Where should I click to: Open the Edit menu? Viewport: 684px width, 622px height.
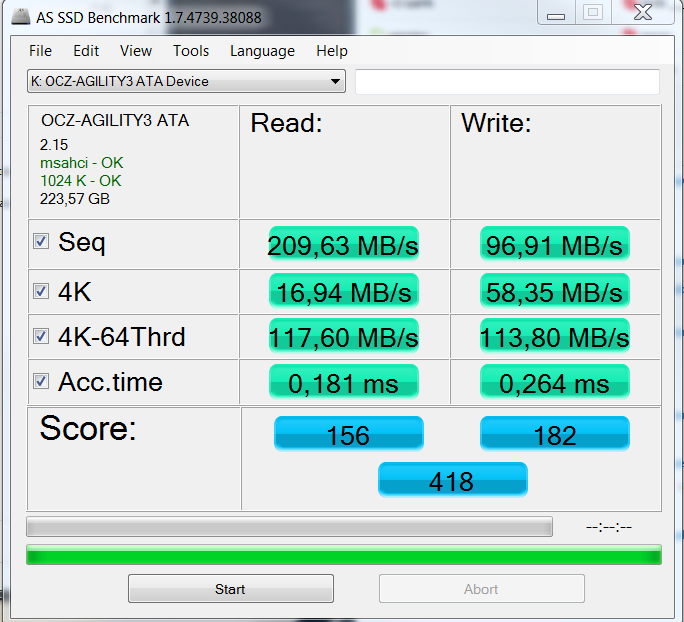[x=86, y=51]
